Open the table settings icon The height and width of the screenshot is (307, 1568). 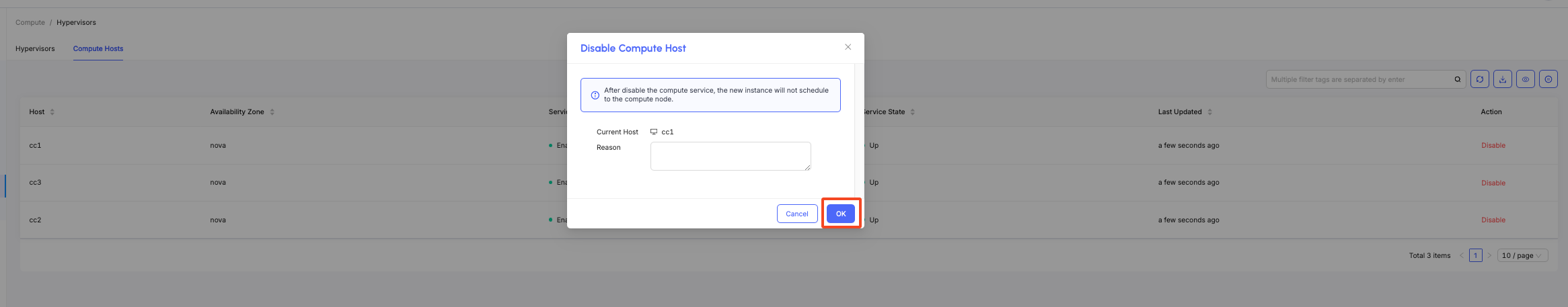click(x=1548, y=79)
